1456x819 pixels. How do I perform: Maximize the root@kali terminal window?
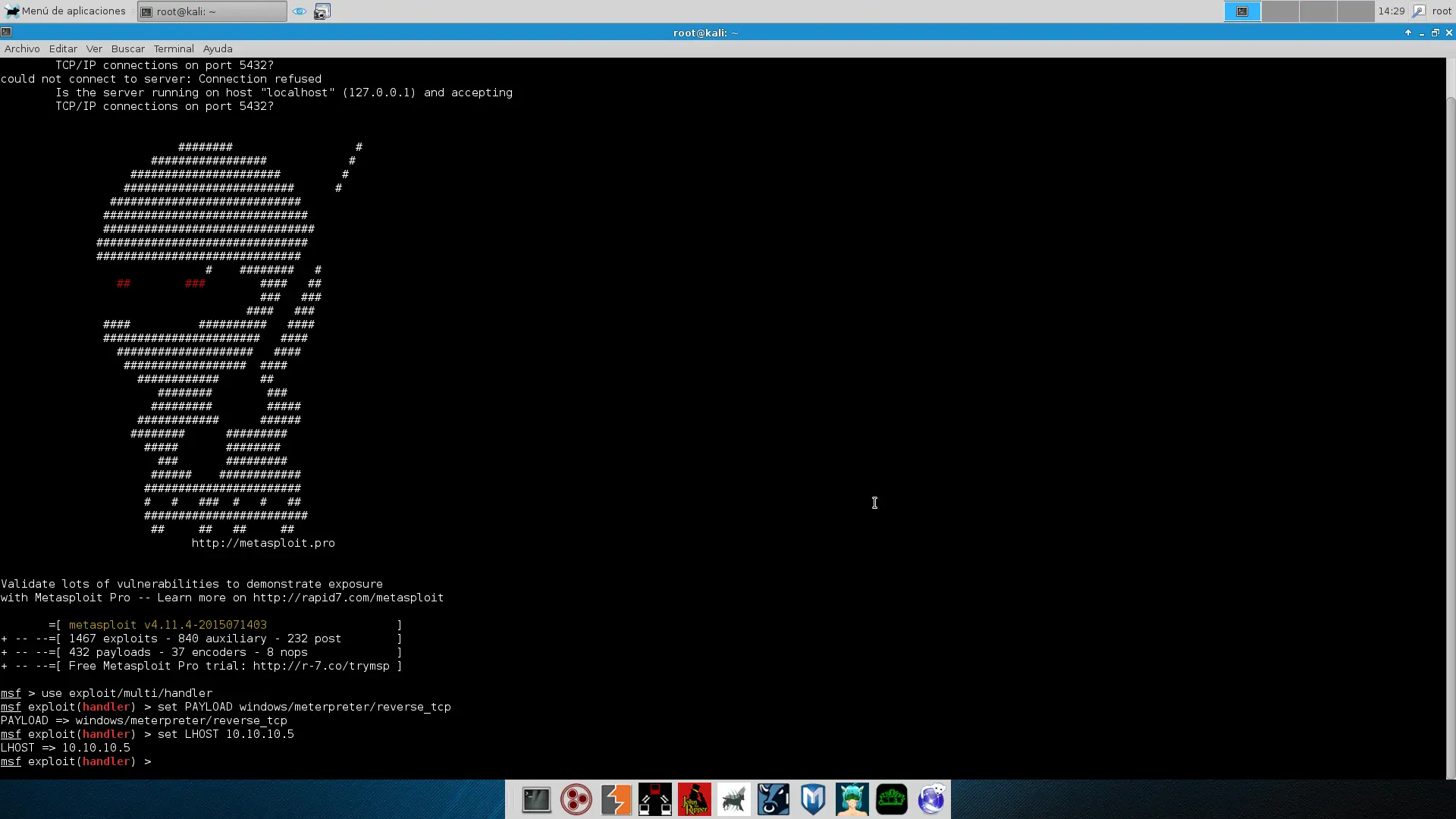1435,33
